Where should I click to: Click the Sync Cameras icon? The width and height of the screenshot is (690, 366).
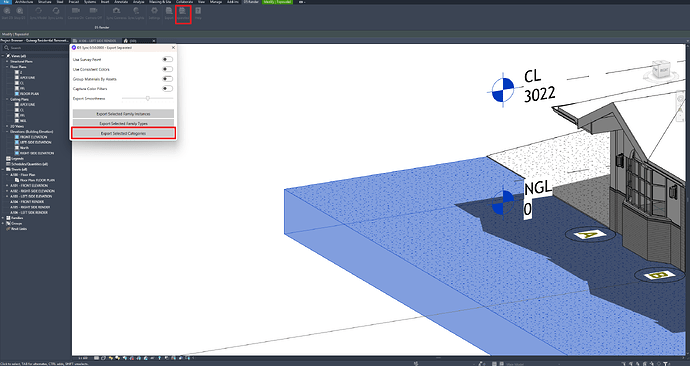(x=116, y=11)
